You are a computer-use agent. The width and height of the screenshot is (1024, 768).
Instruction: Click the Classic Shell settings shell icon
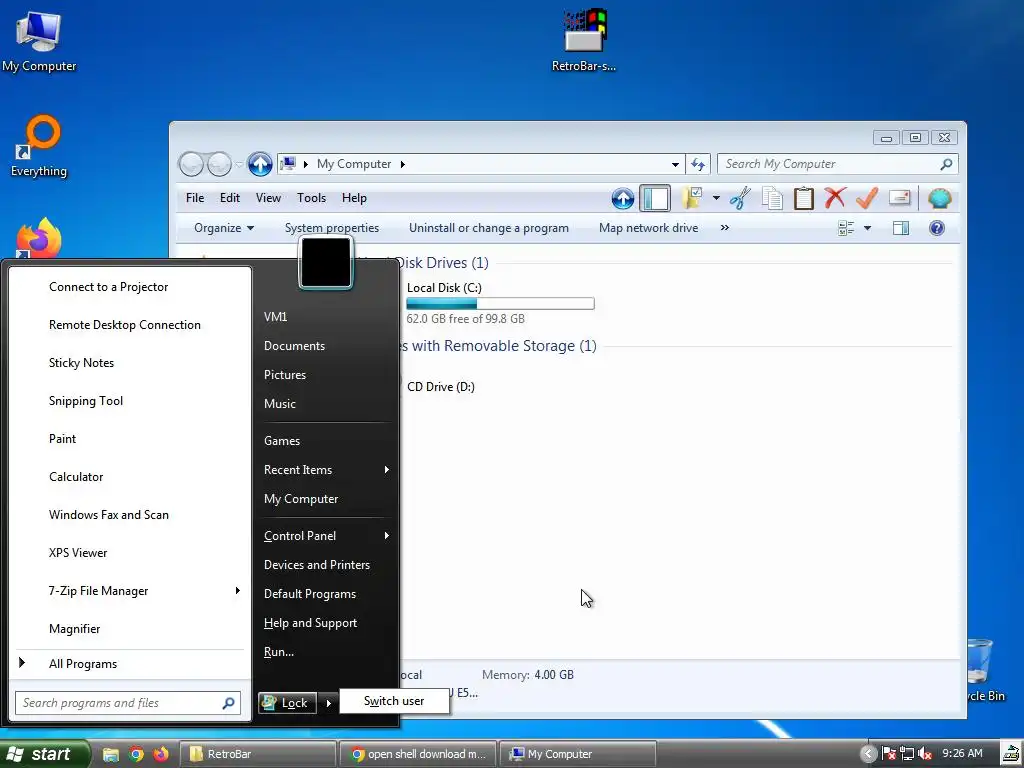939,198
